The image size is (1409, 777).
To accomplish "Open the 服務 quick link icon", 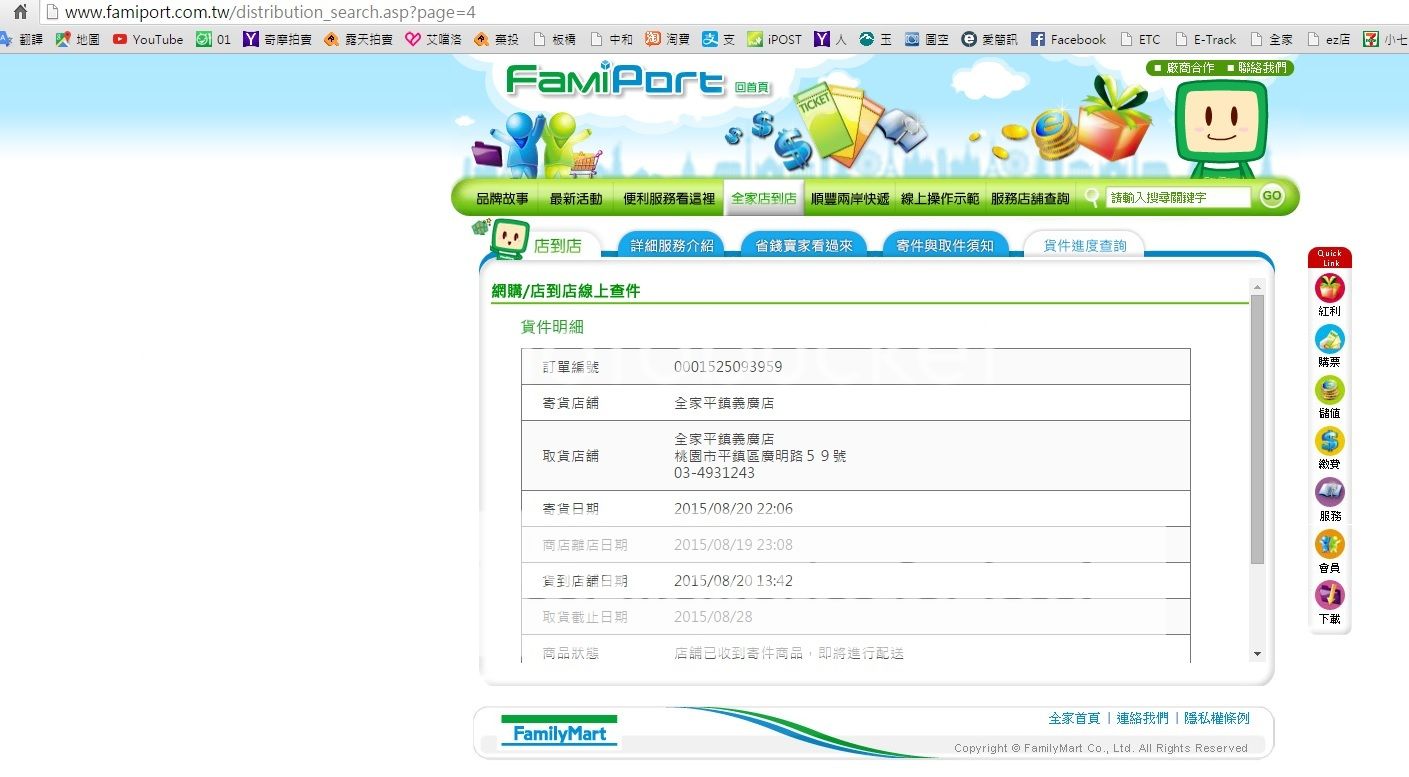I will pos(1329,494).
